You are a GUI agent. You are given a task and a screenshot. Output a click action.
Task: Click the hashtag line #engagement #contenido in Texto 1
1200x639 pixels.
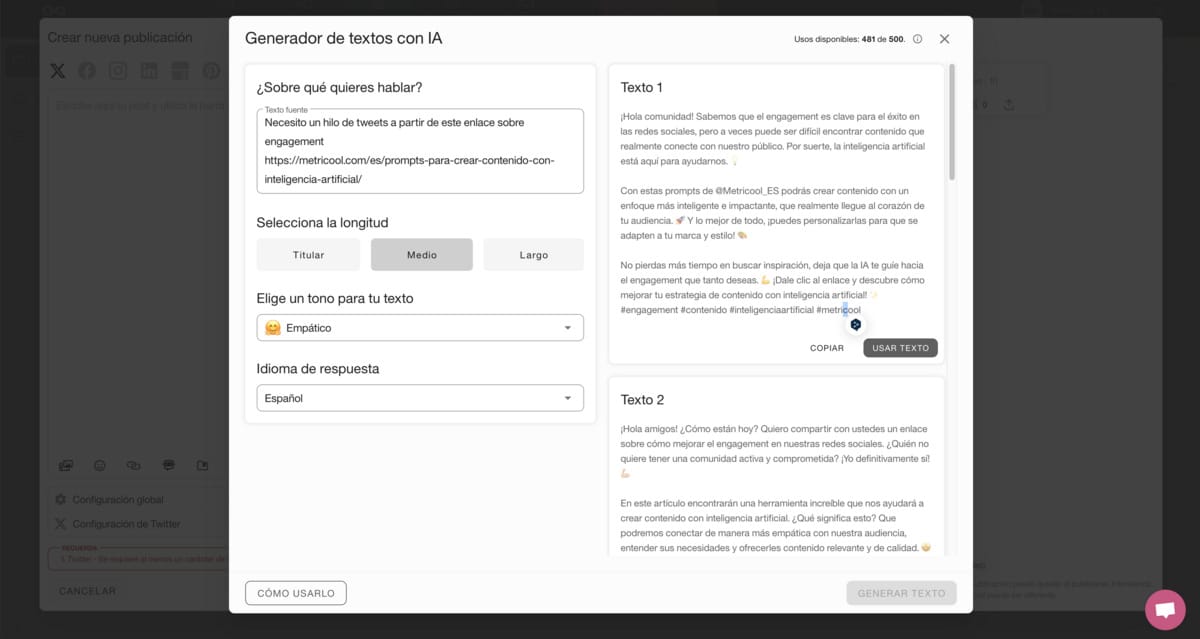(740, 310)
